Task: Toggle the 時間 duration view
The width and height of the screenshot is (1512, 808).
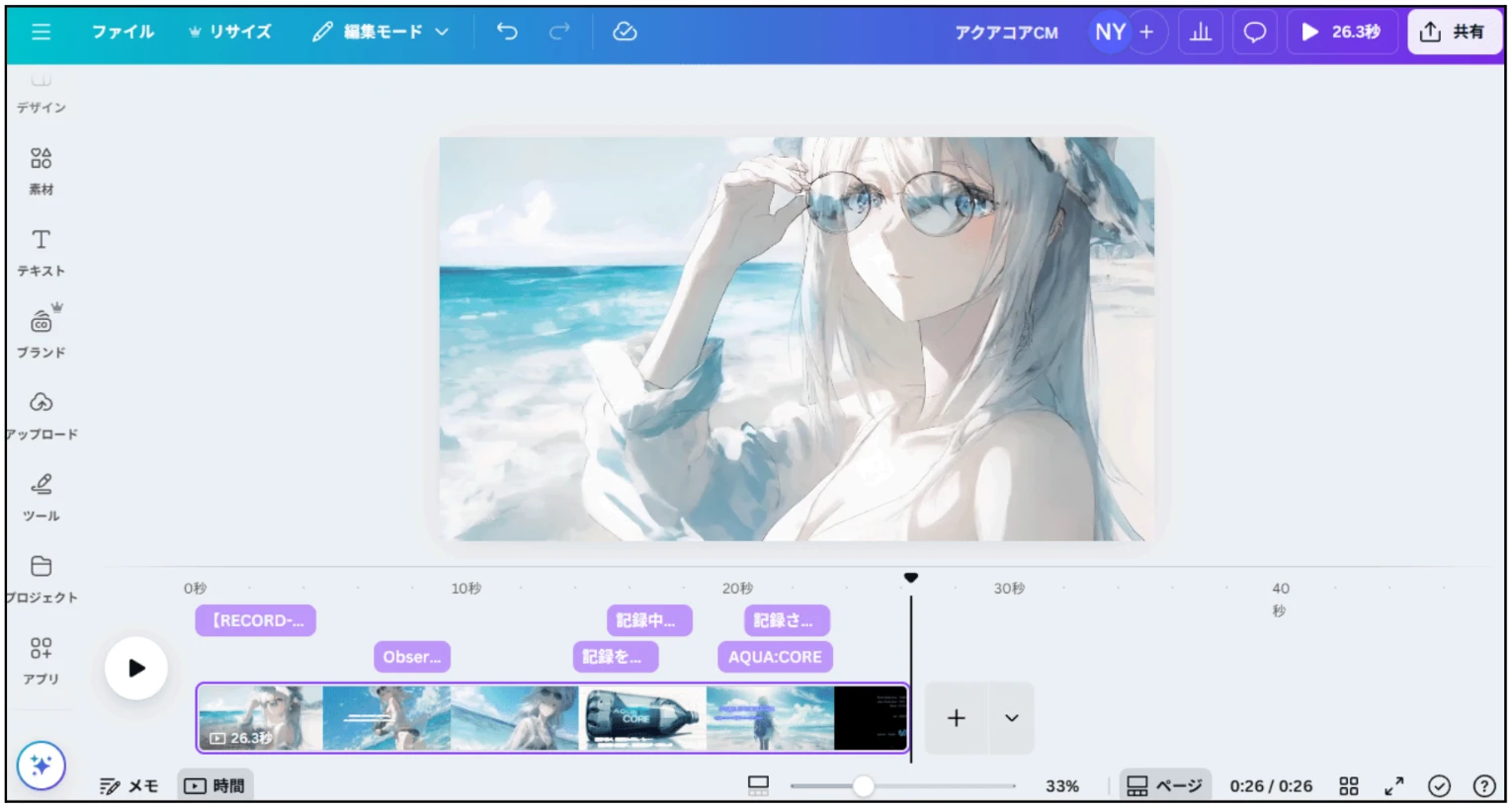Action: (215, 786)
